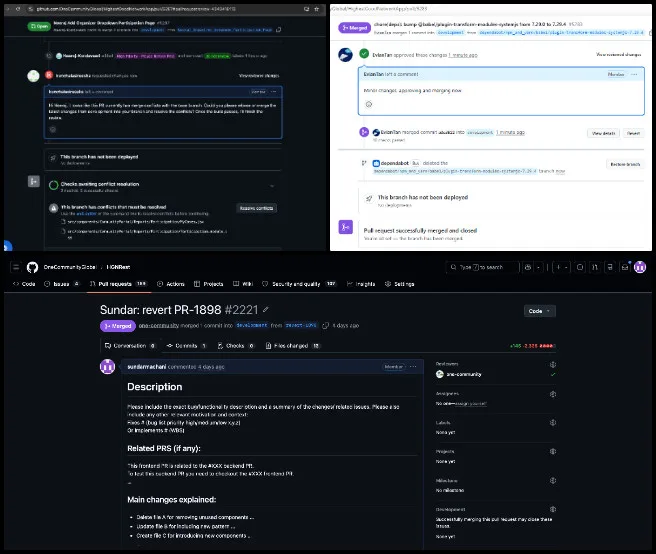656x554 pixels.
Task: Click the Projects gear icon in sidebar
Action: click(553, 451)
